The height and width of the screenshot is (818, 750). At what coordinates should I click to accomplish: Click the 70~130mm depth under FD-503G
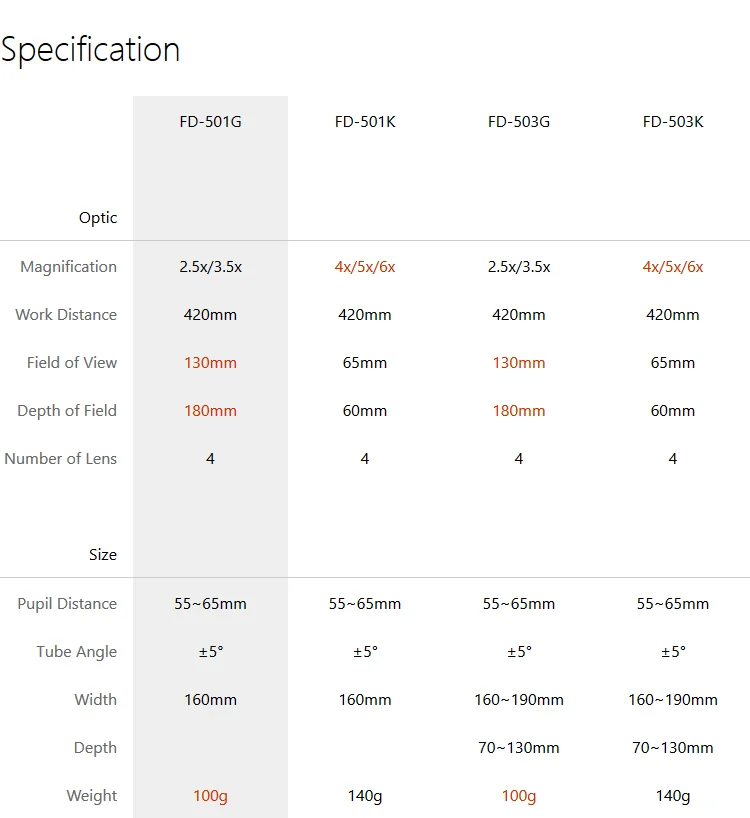[x=519, y=748]
